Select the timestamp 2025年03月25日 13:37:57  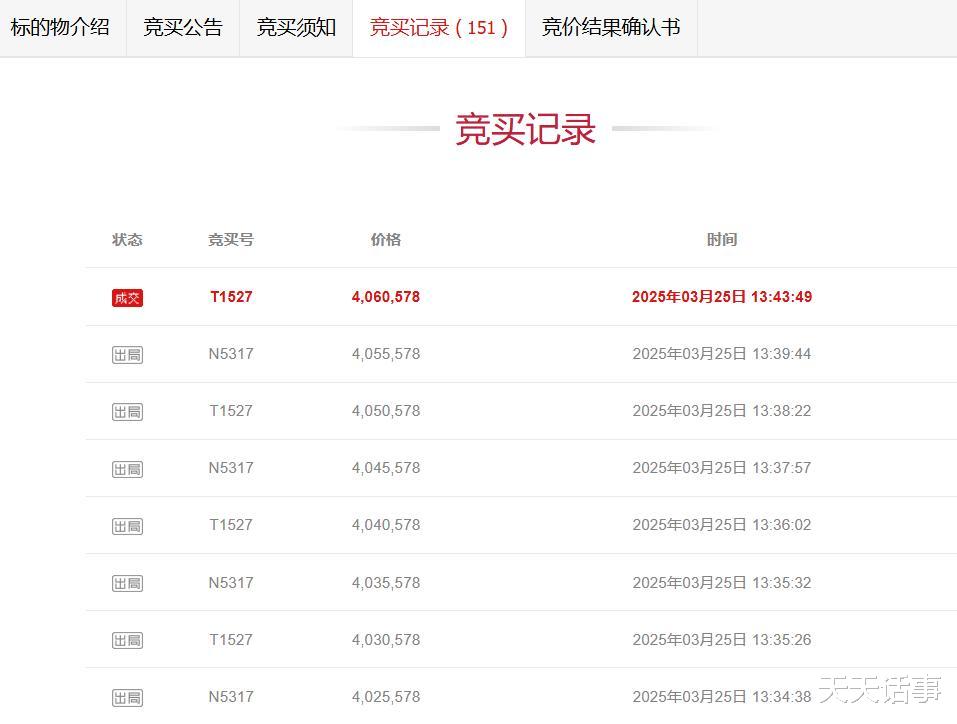721,468
